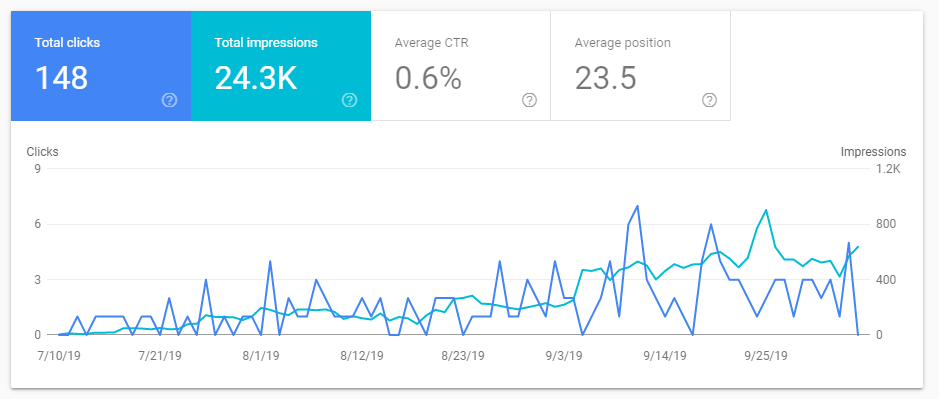Select the 8/1/19 date axis label

tap(261, 356)
